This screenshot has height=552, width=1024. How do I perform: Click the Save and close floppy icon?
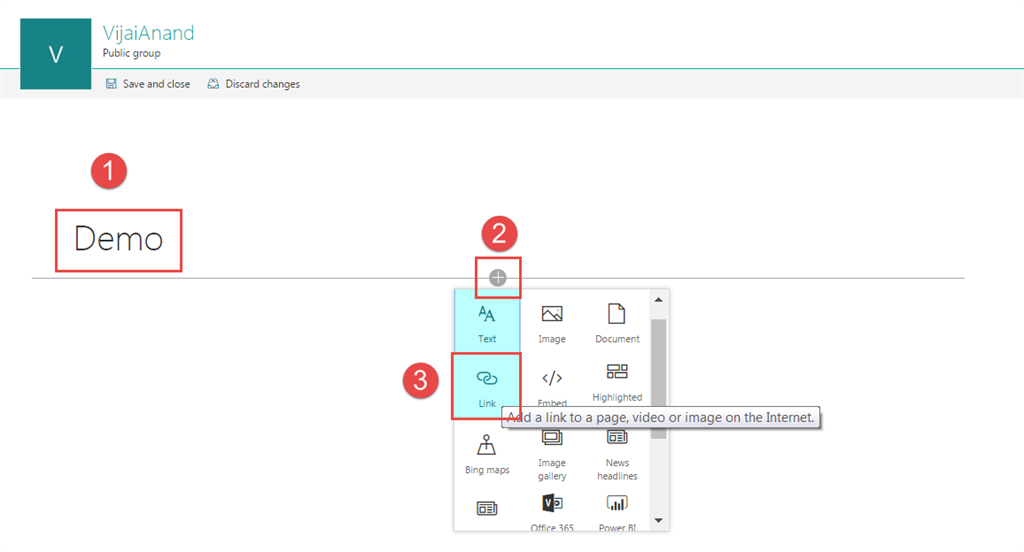click(111, 84)
